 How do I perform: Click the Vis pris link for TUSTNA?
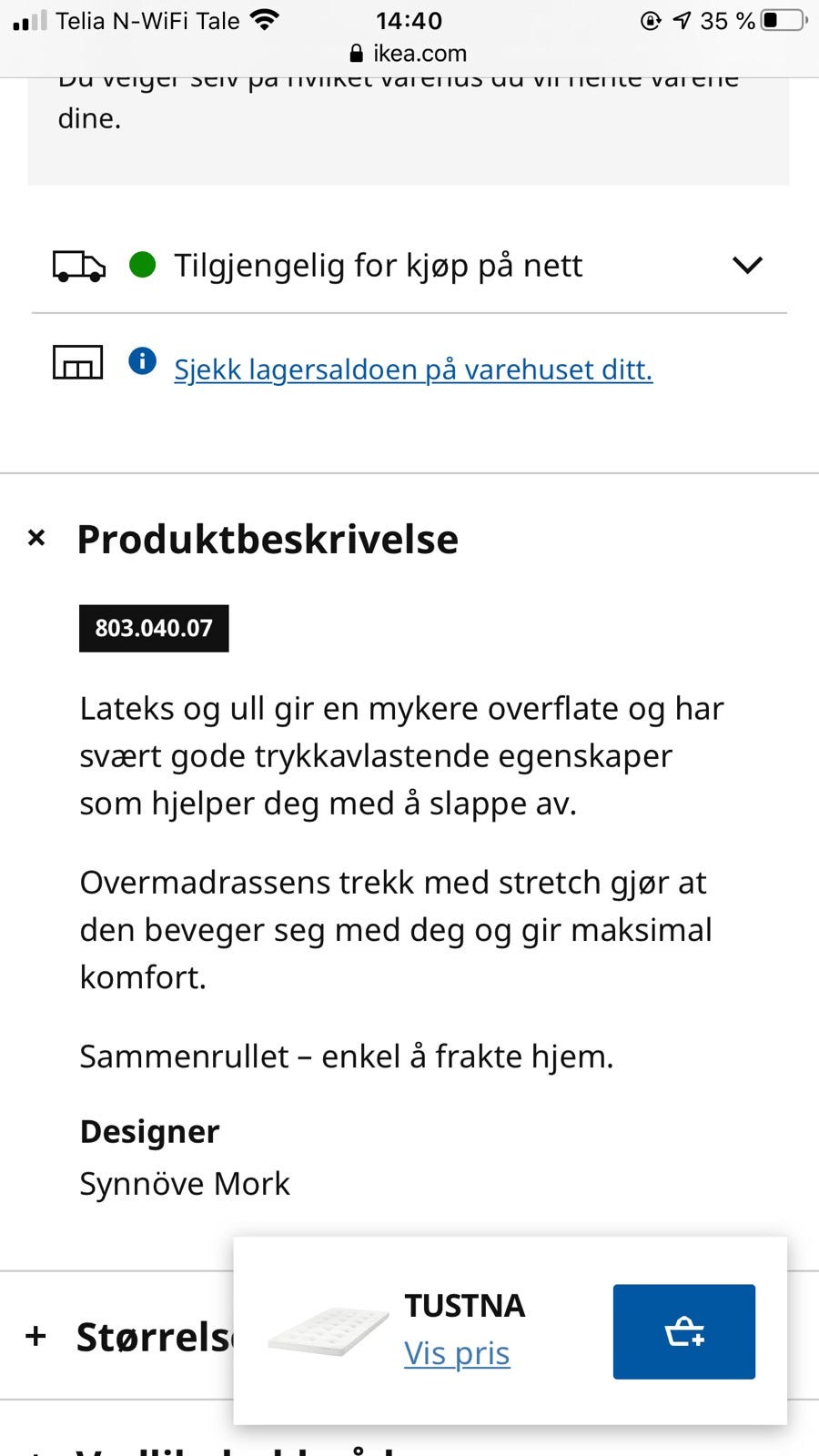(457, 1354)
